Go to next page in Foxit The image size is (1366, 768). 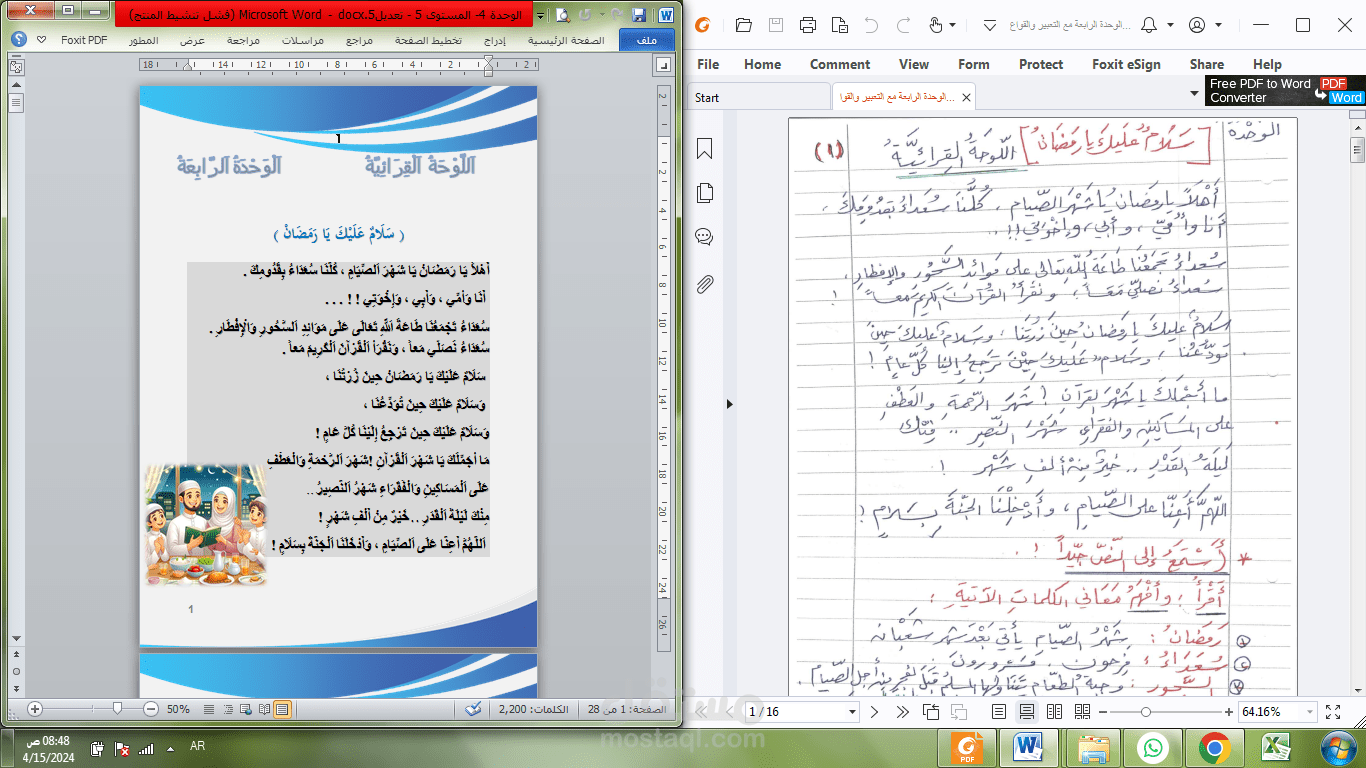(874, 712)
